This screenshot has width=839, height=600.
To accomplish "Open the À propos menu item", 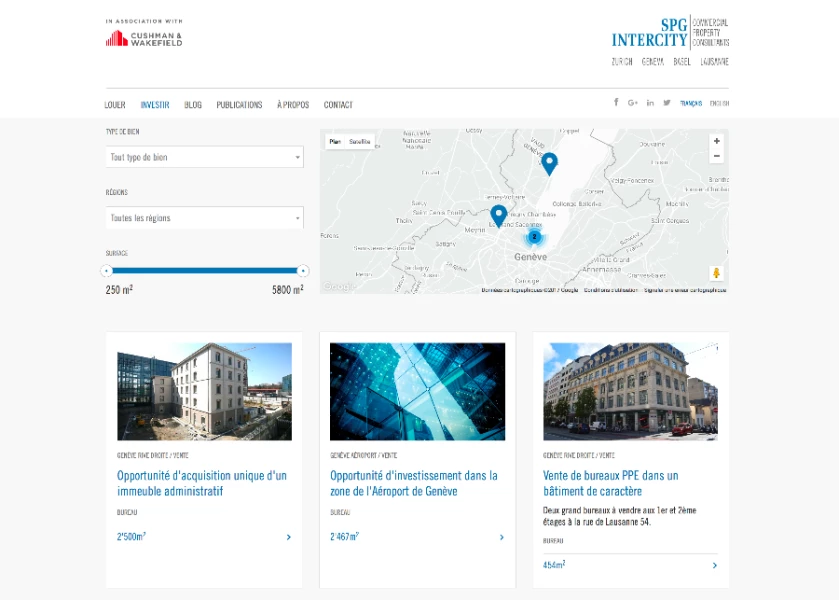I will coord(293,105).
